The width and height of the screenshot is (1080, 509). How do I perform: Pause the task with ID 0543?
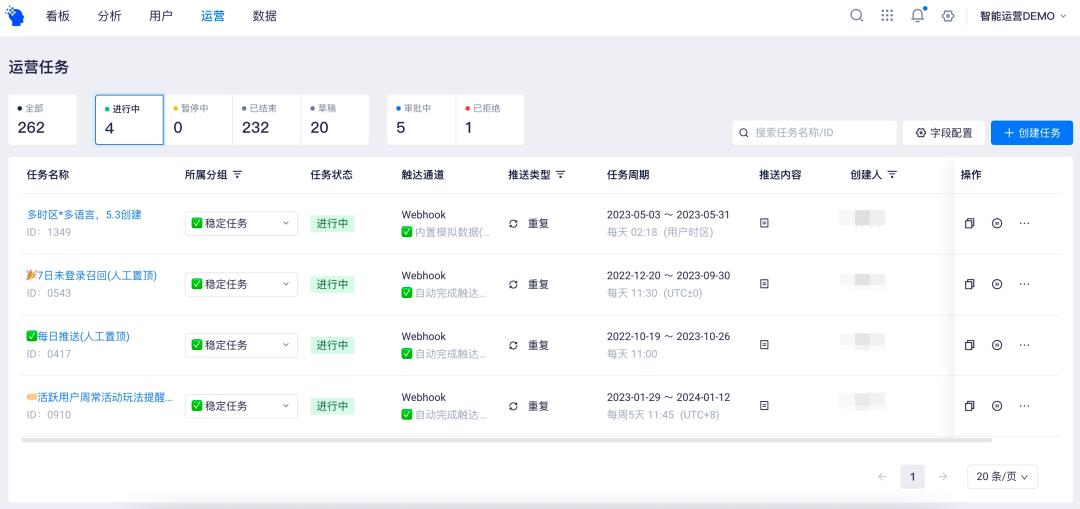pyautogui.click(x=997, y=284)
